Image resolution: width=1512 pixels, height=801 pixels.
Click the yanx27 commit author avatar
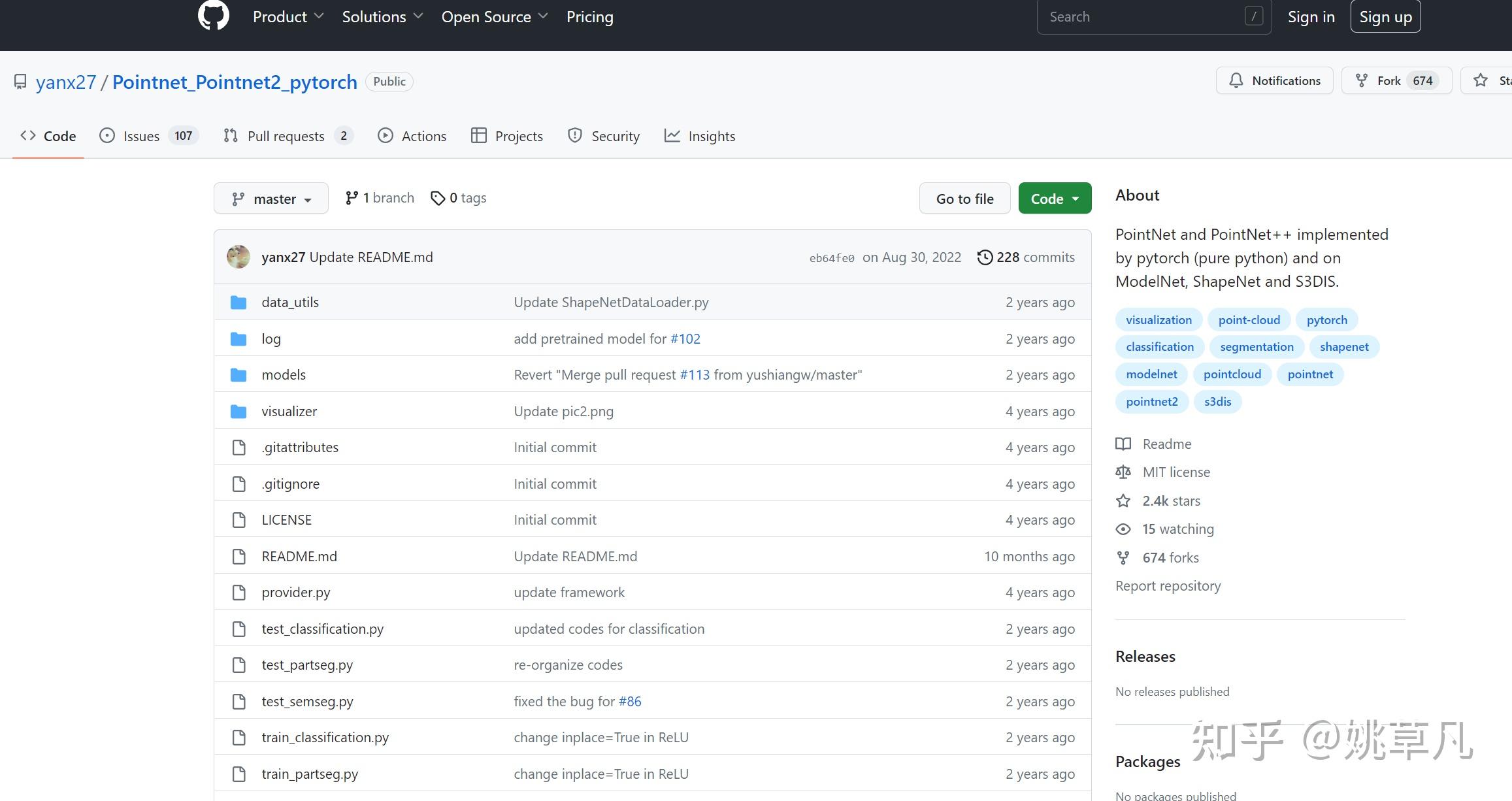point(238,257)
